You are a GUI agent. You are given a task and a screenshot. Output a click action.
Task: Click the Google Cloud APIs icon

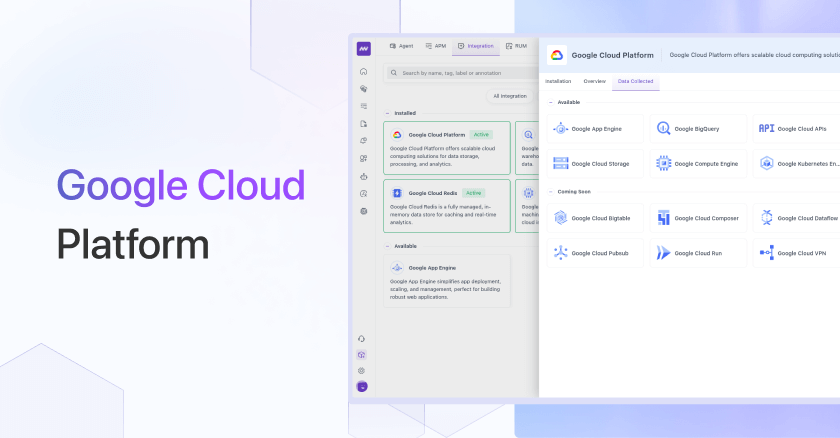tap(766, 129)
